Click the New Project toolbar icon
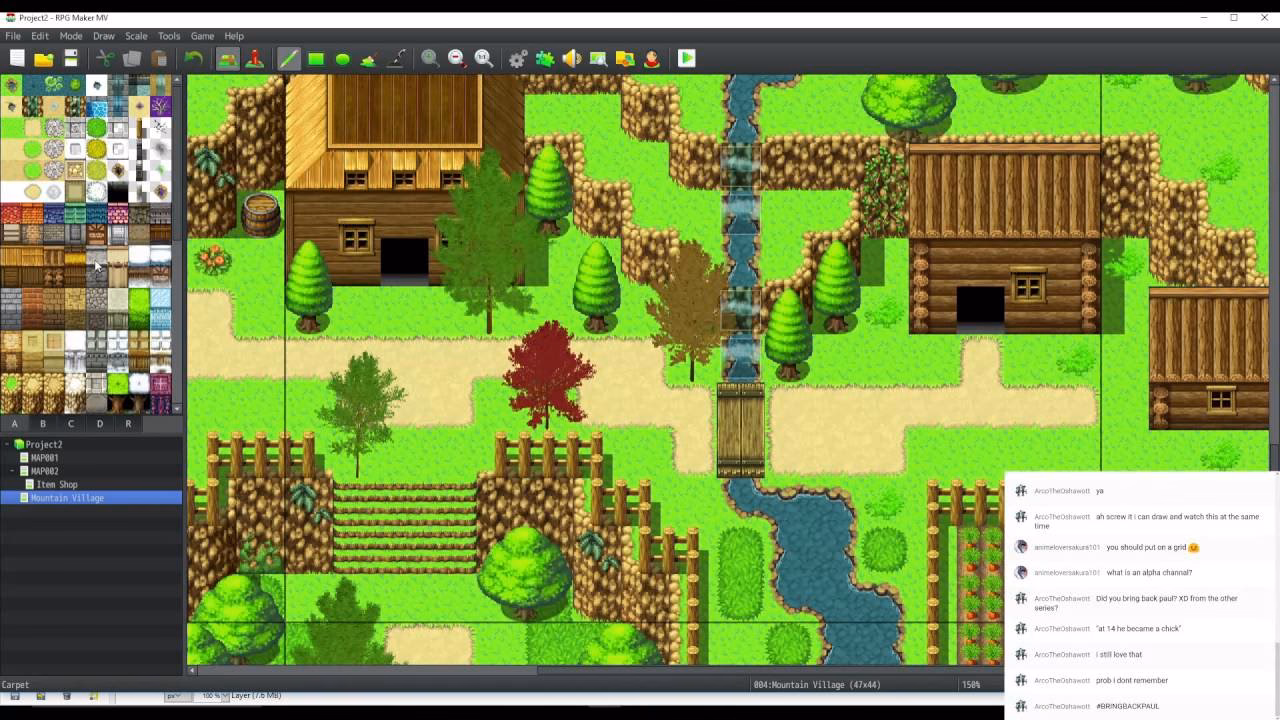The width and height of the screenshot is (1280, 720). click(x=17, y=59)
